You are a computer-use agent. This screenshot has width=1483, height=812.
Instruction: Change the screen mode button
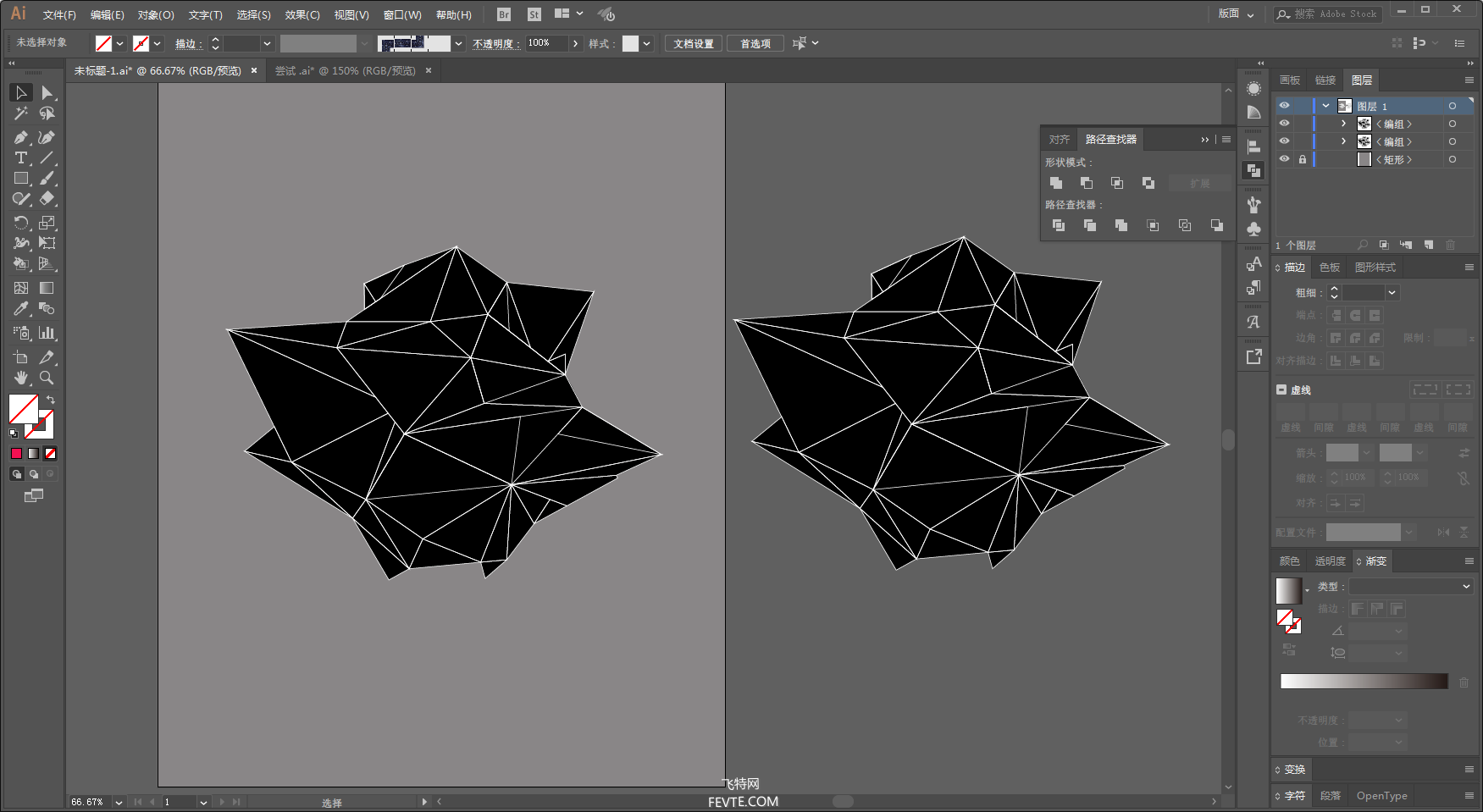click(x=34, y=496)
